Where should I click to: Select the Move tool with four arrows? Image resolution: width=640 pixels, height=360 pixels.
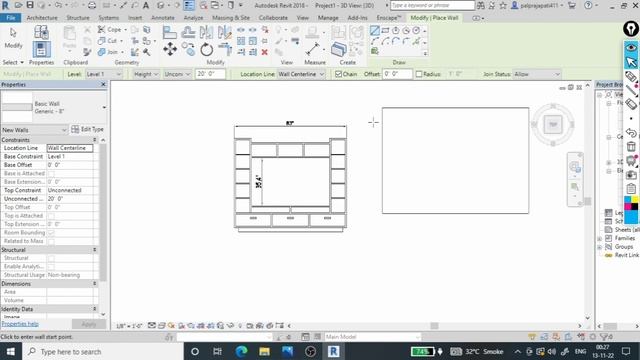tap(170, 49)
